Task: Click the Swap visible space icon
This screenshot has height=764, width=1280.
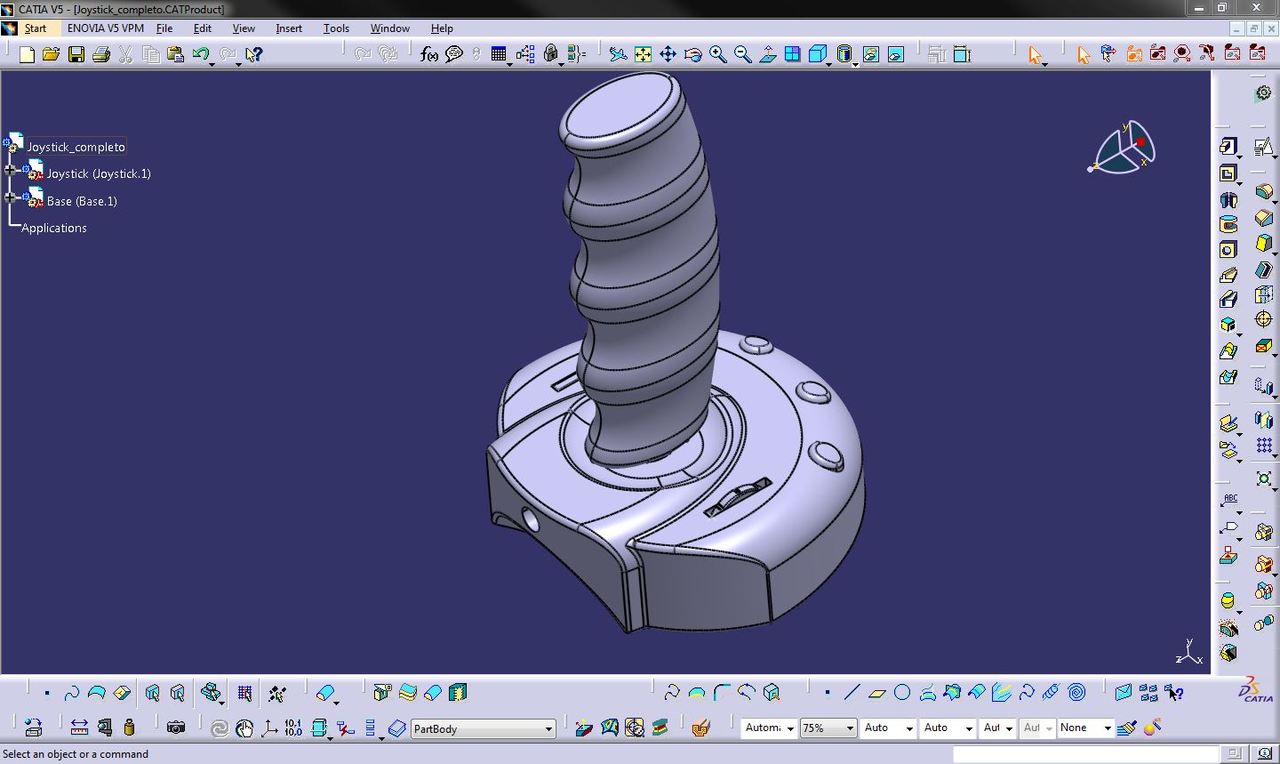Action: tap(896, 54)
